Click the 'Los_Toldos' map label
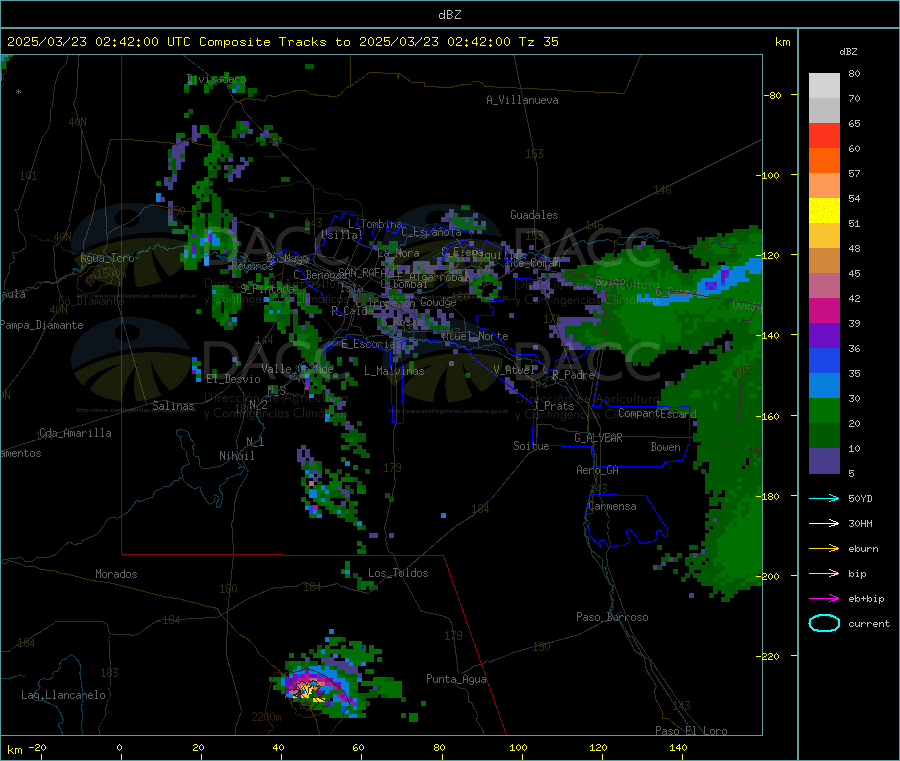Image resolution: width=900 pixels, height=761 pixels. click(x=398, y=573)
